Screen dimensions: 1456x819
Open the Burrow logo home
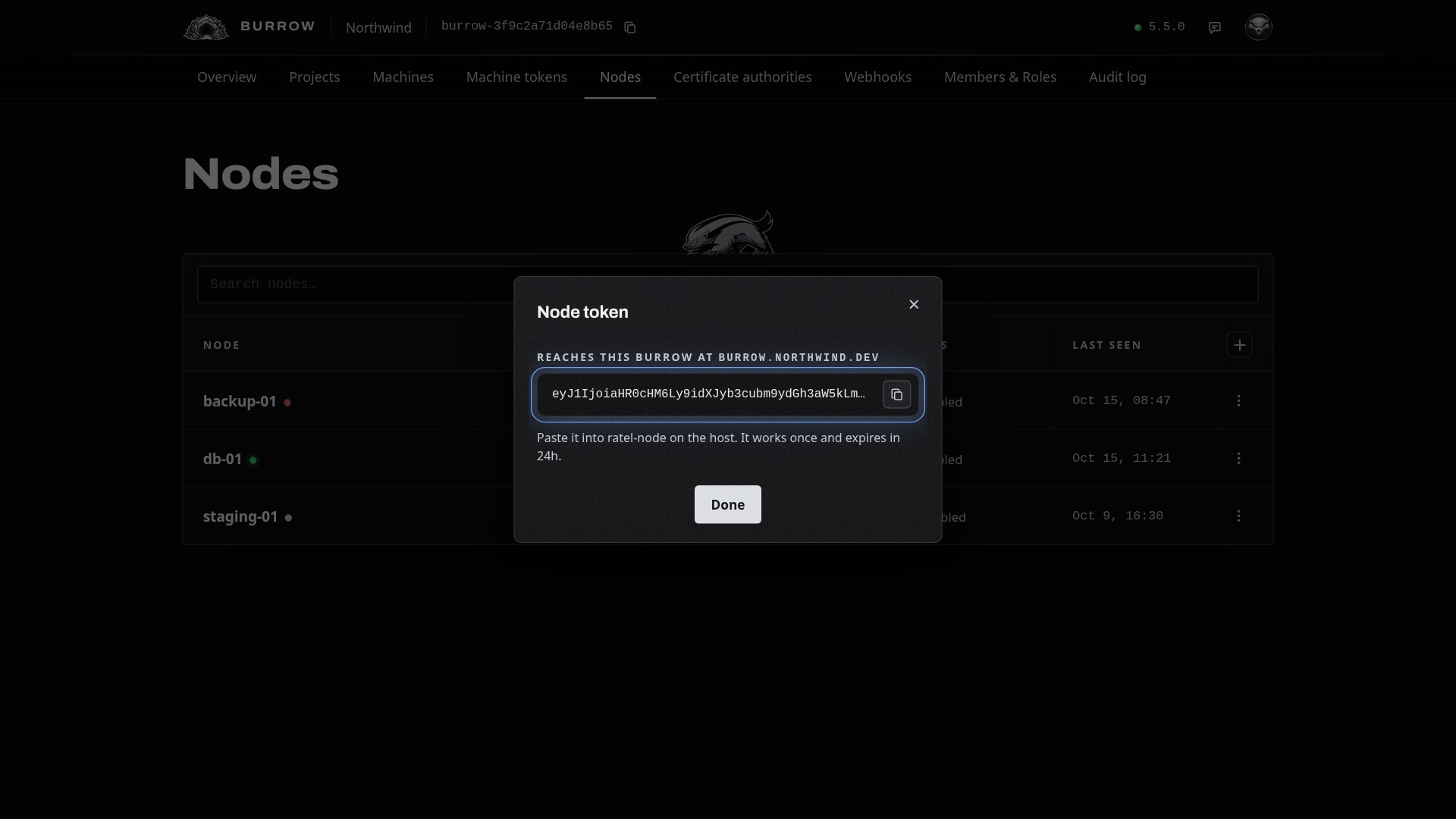click(x=249, y=27)
